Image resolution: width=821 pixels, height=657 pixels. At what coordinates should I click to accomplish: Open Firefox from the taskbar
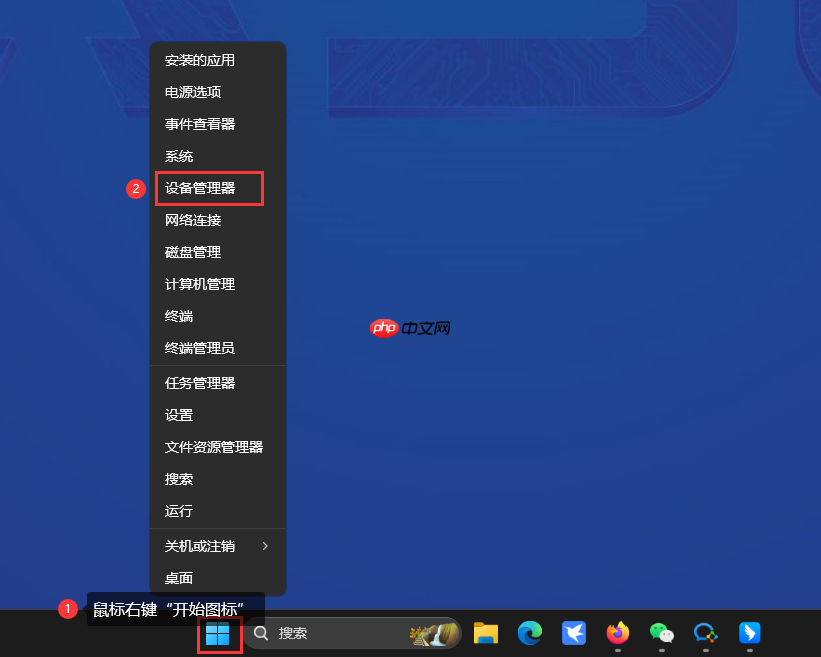click(x=618, y=634)
